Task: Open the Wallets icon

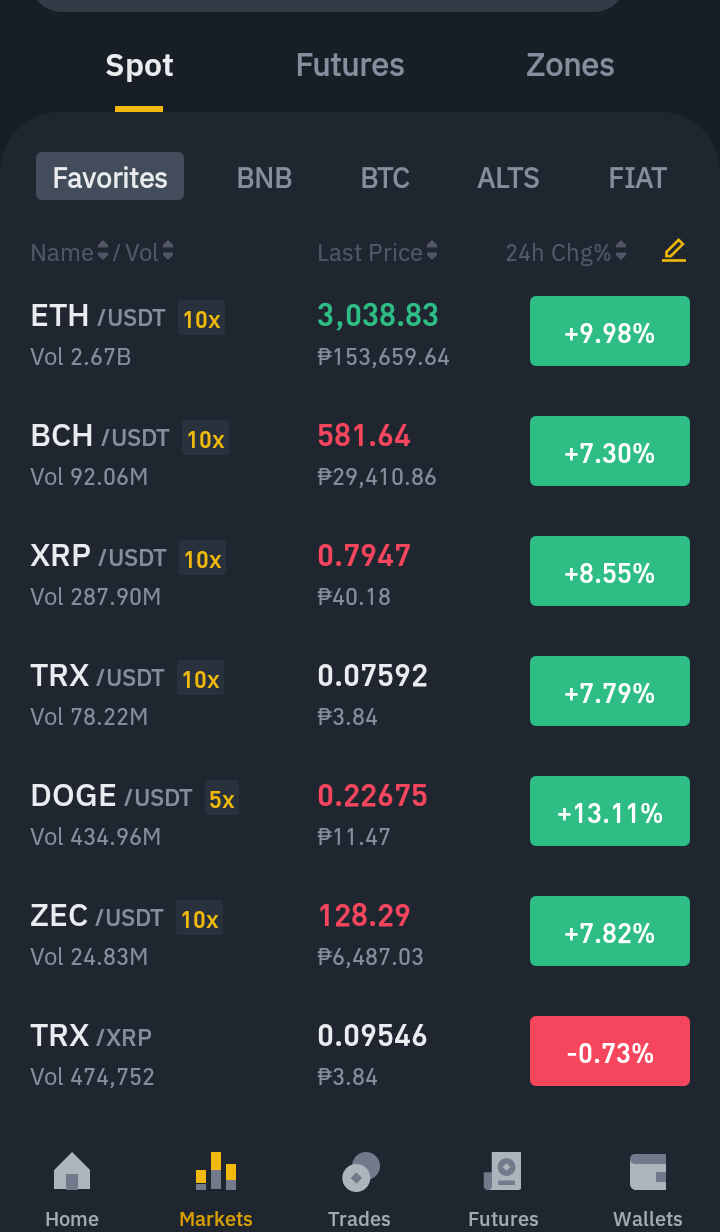Action: (x=648, y=1171)
